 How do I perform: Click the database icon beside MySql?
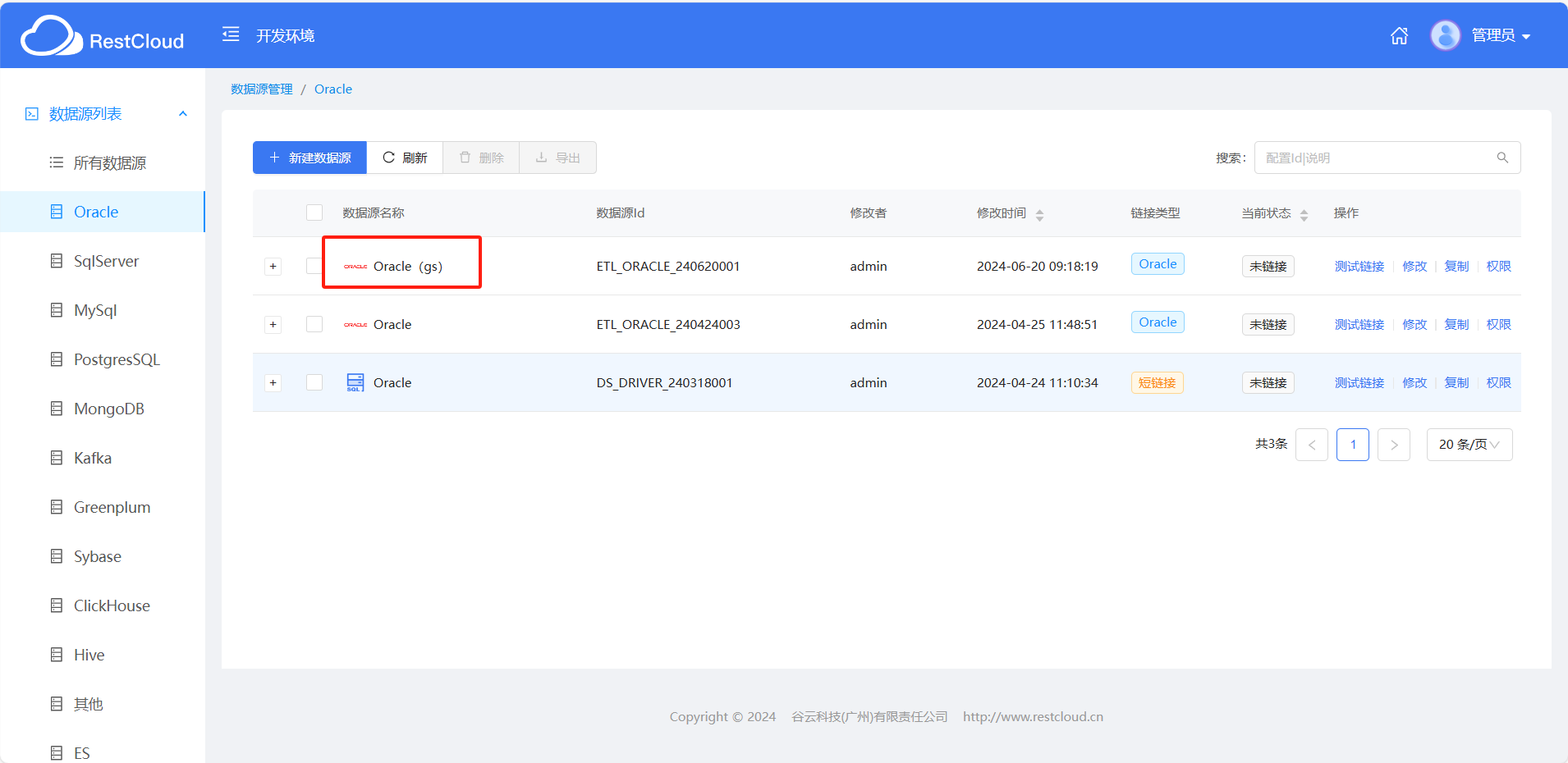point(57,310)
